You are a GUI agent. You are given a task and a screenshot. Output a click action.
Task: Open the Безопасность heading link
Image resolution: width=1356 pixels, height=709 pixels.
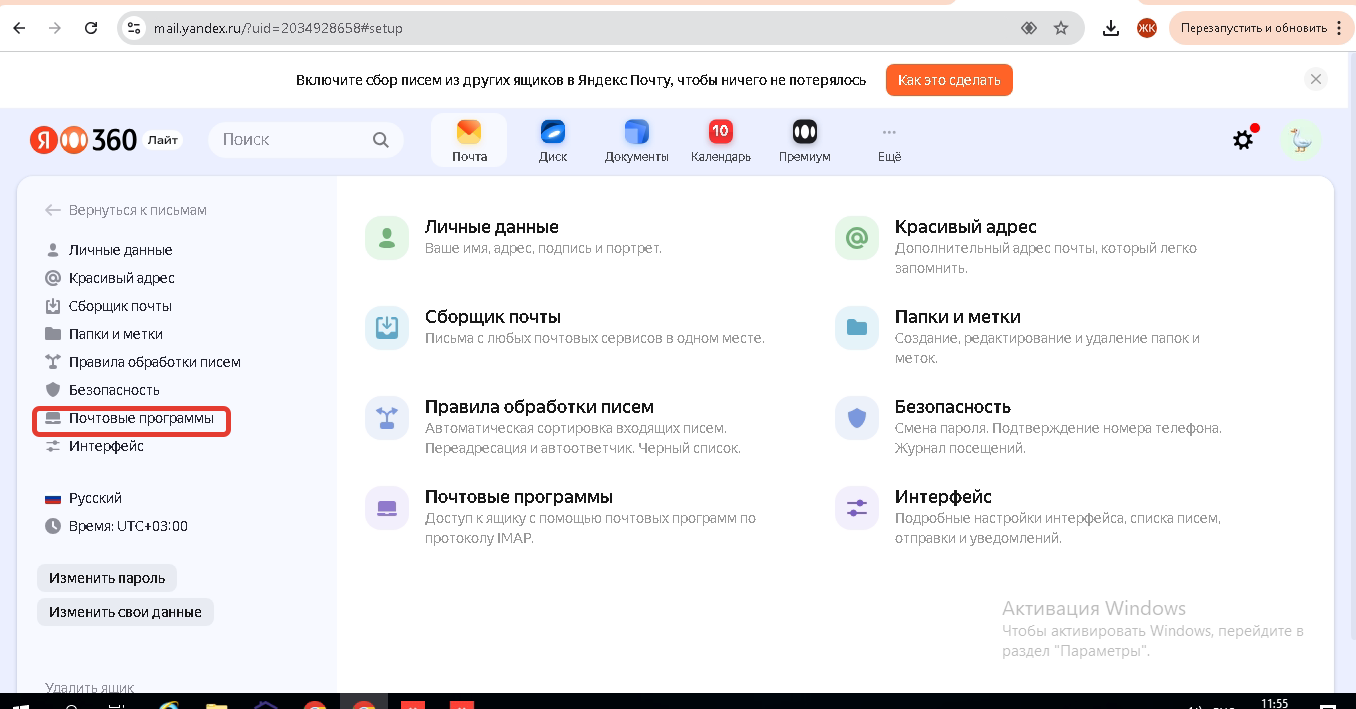[953, 407]
